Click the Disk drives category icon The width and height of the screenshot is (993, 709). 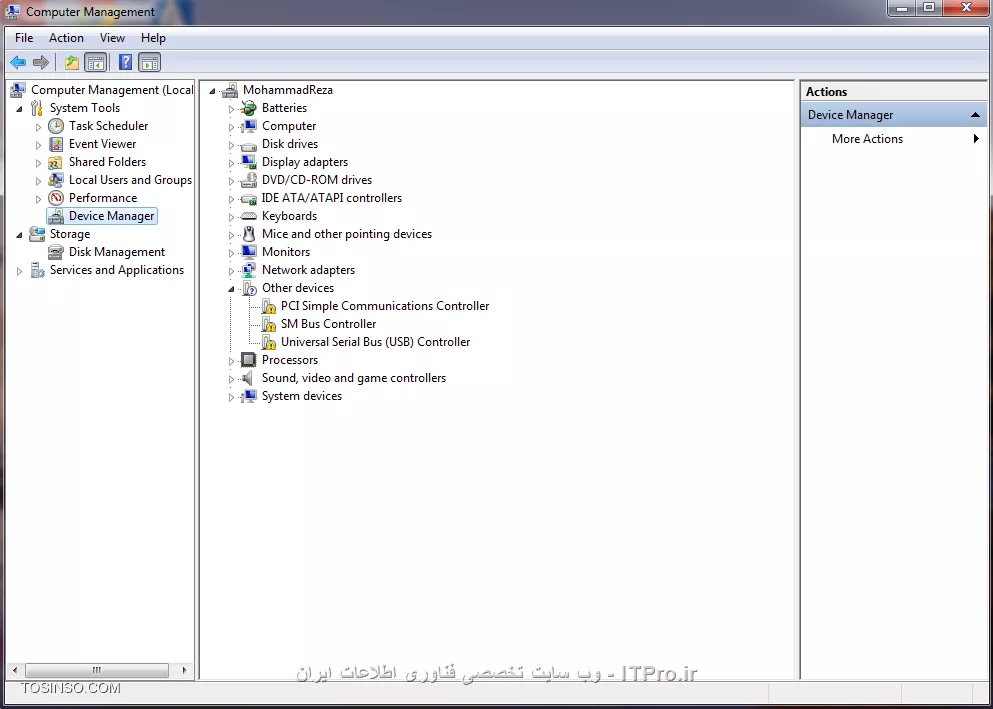point(249,144)
